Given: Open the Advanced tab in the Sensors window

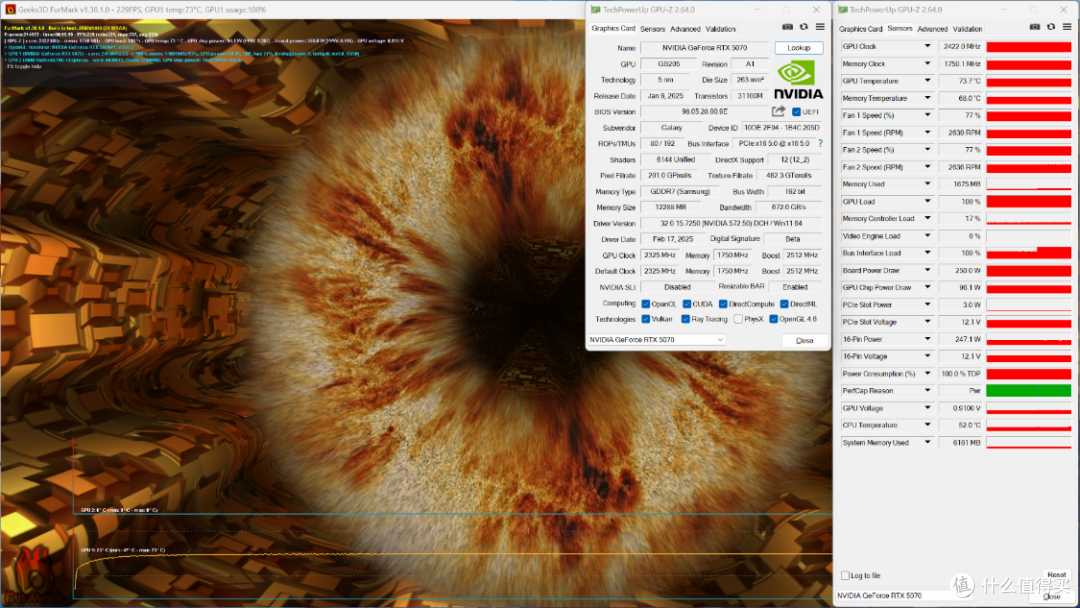Looking at the screenshot, I should pos(932,28).
